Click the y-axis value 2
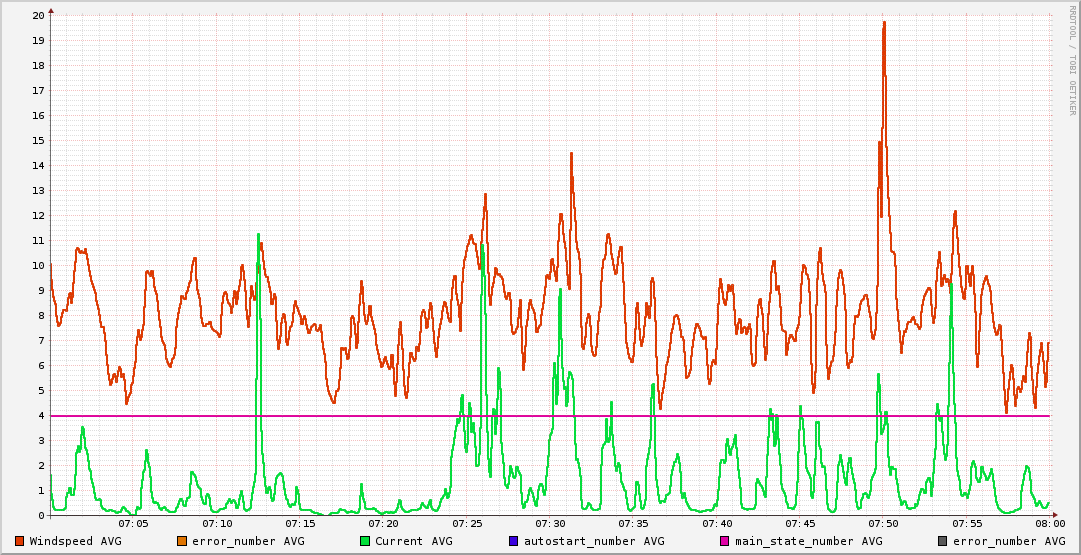This screenshot has width=1081, height=555. [41, 465]
